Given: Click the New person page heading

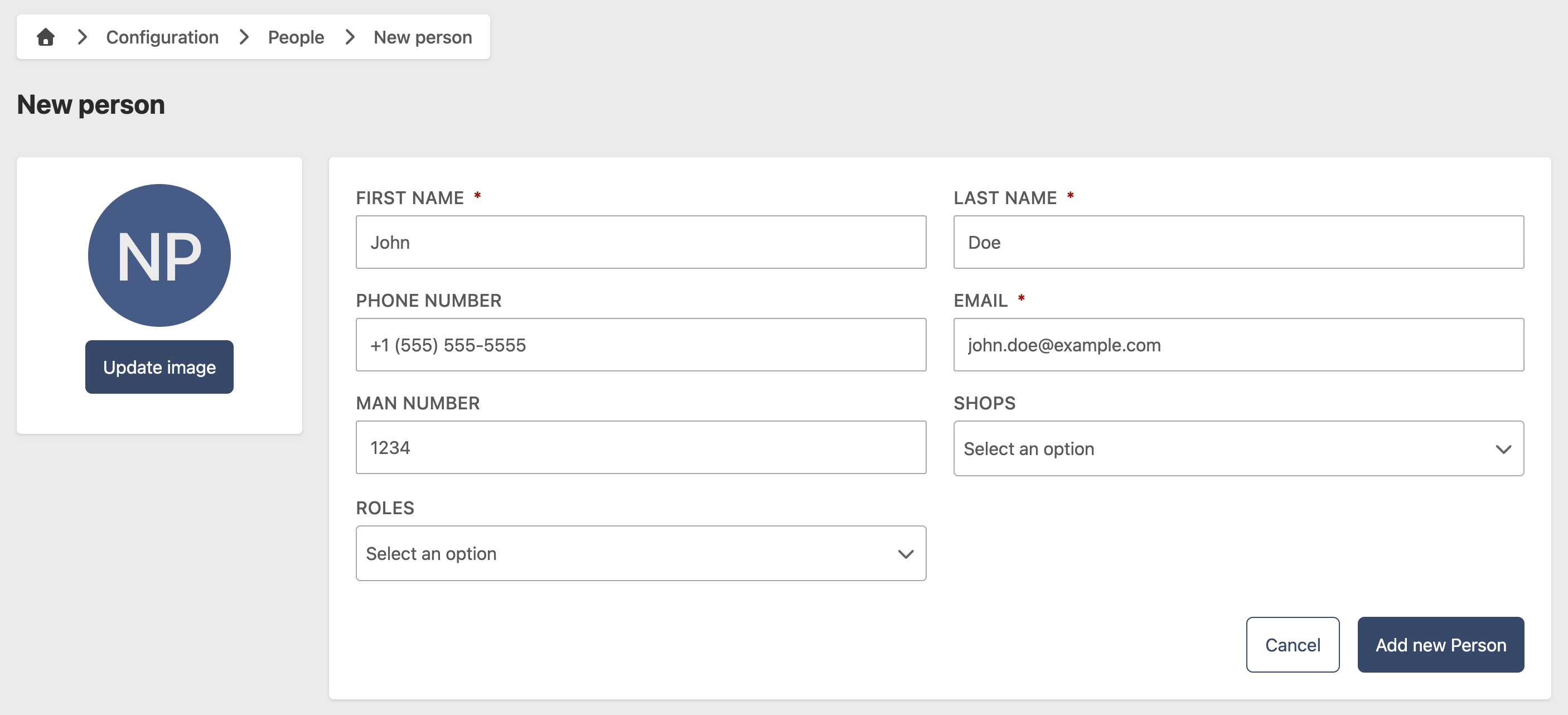Looking at the screenshot, I should (x=91, y=104).
